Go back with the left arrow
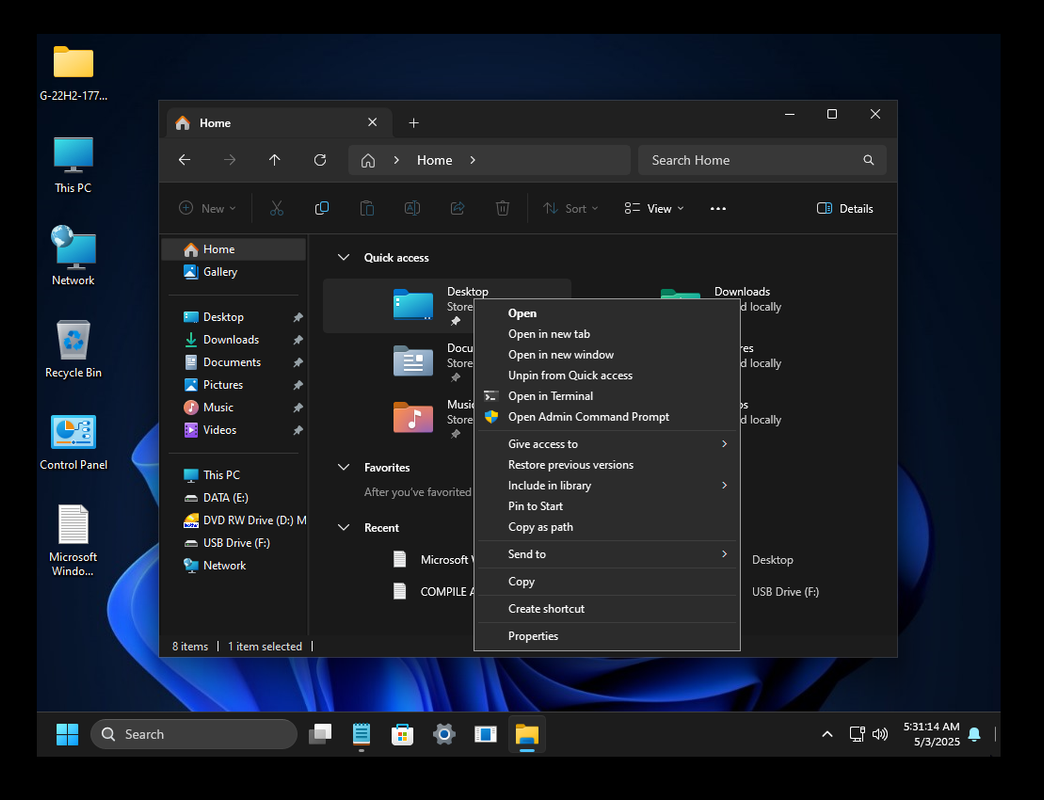The width and height of the screenshot is (1044, 800). (184, 160)
